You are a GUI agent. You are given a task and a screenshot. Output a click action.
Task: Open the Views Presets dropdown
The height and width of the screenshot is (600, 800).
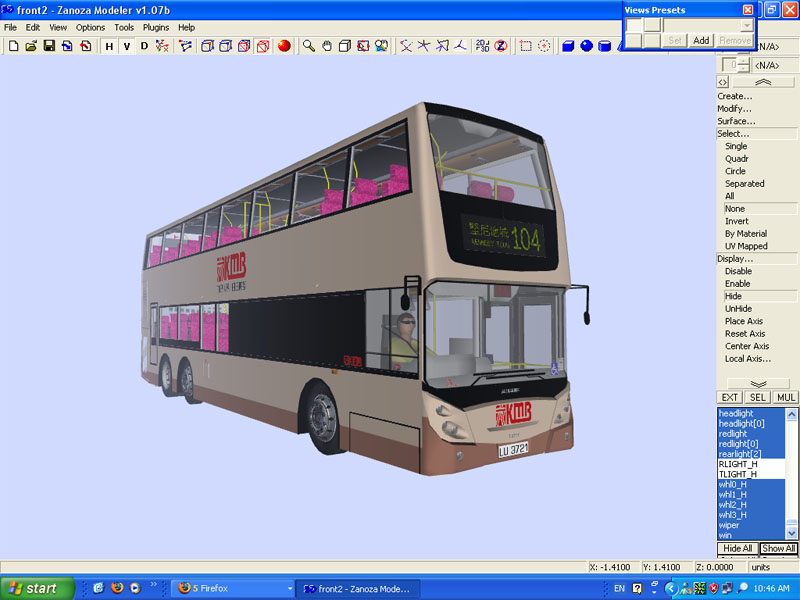747,24
